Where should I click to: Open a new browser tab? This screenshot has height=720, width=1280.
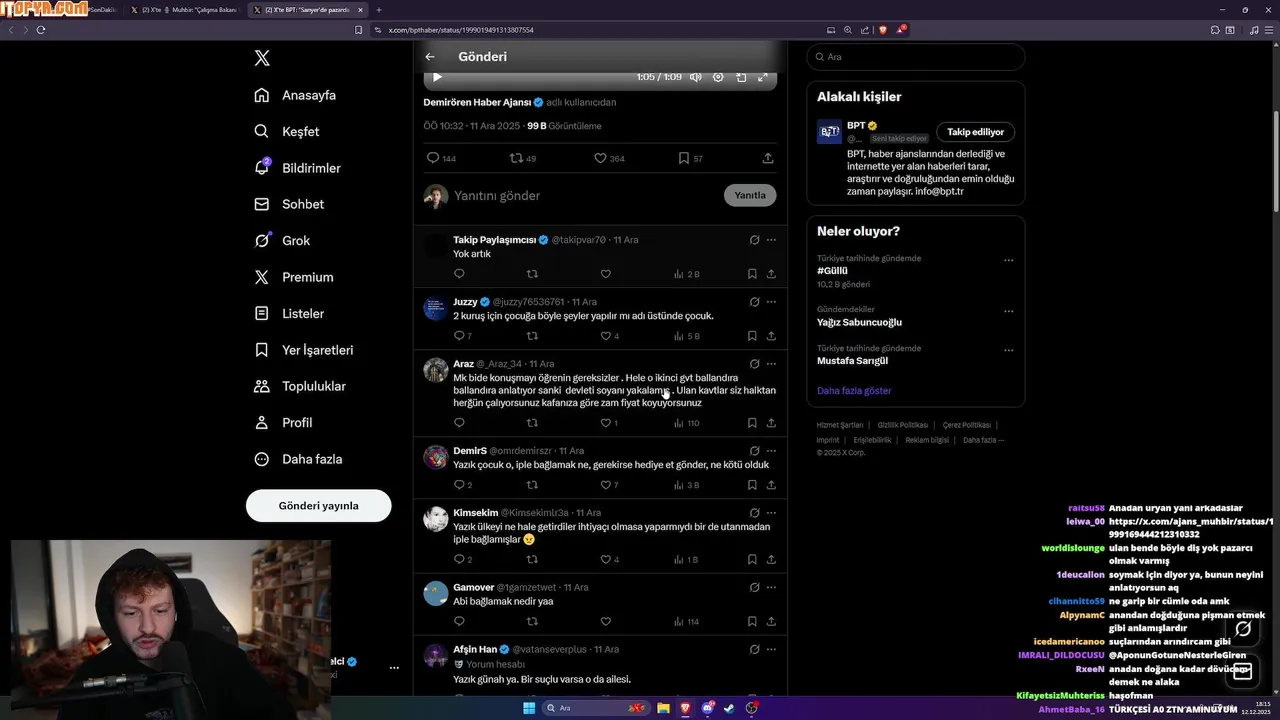click(379, 10)
